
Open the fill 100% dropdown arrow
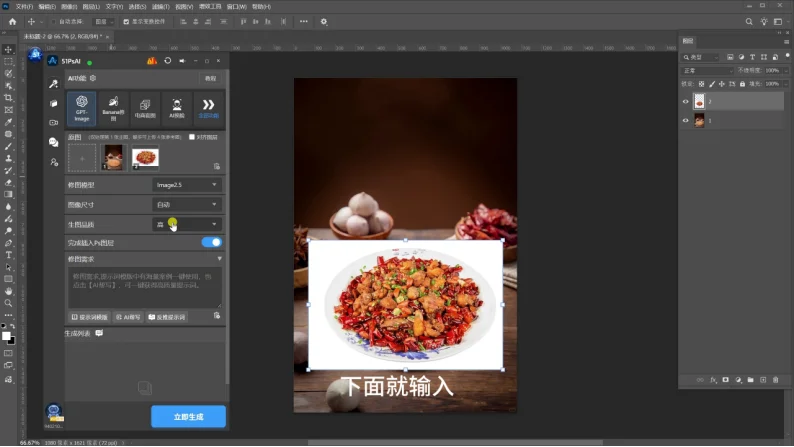(x=786, y=84)
